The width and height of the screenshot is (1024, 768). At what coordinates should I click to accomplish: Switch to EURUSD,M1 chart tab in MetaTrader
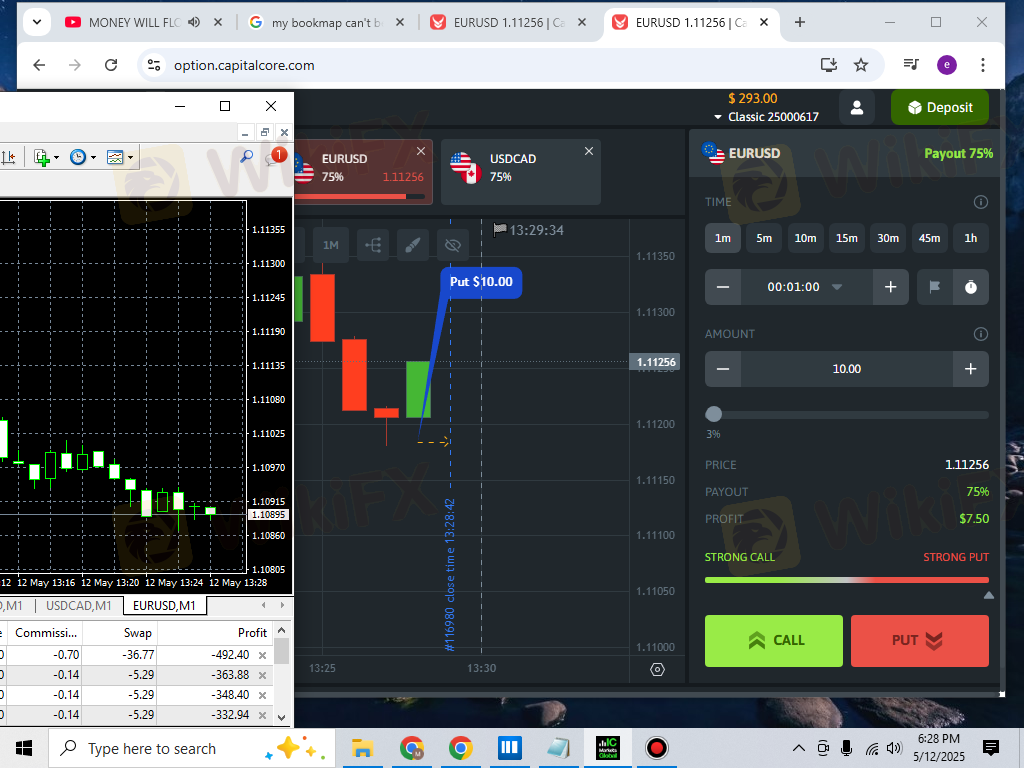(x=164, y=606)
